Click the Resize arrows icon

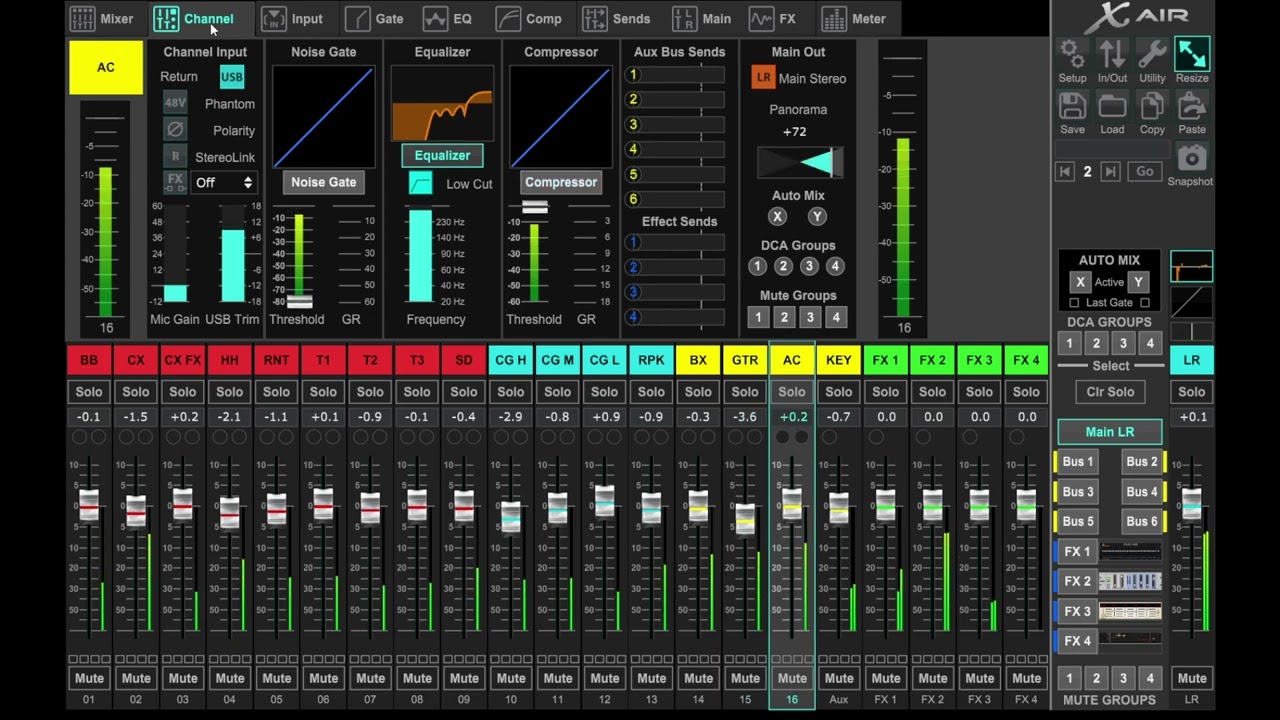tap(1191, 53)
